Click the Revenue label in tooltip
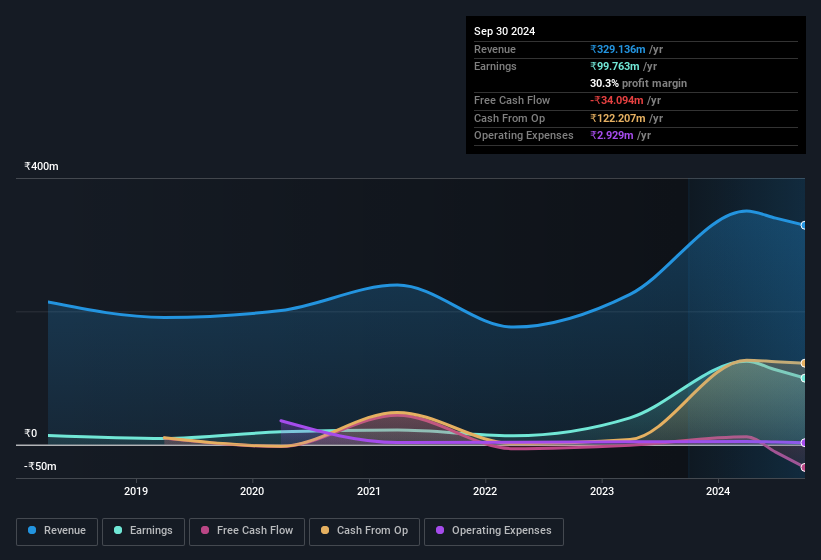This screenshot has height=560, width=821. coord(495,49)
